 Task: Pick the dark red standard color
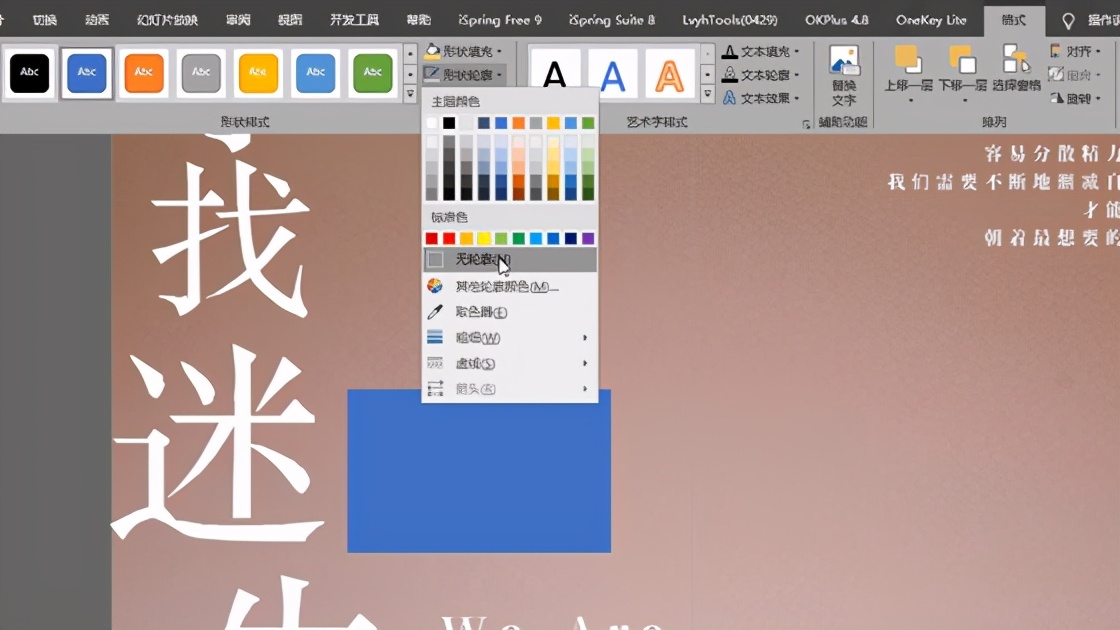click(431, 238)
